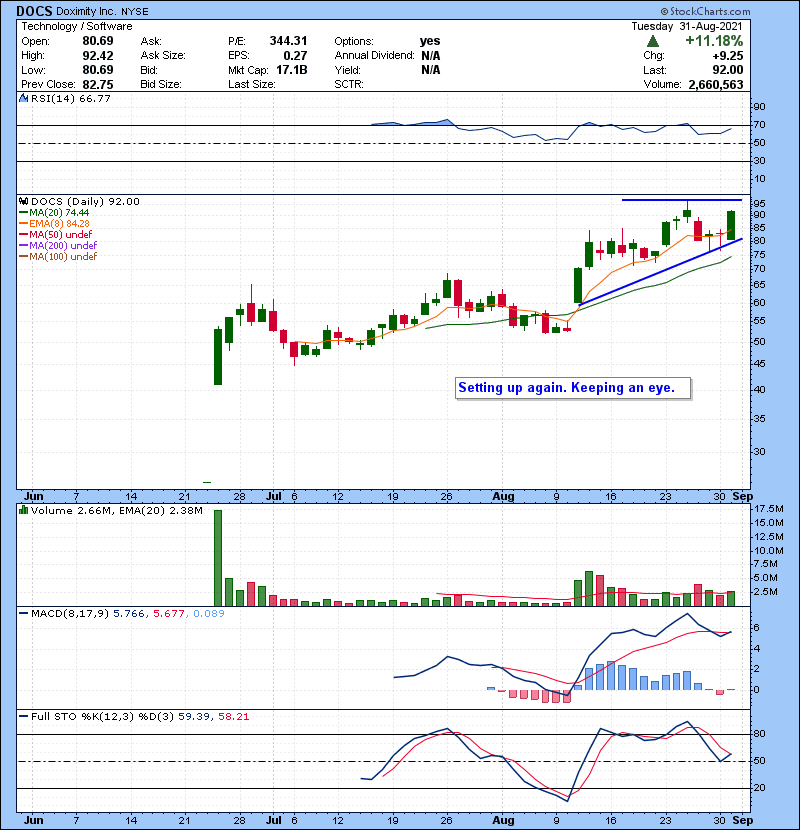Click the Mkt Cap value 17.1B
This screenshot has width=800, height=830.
pyautogui.click(x=292, y=70)
